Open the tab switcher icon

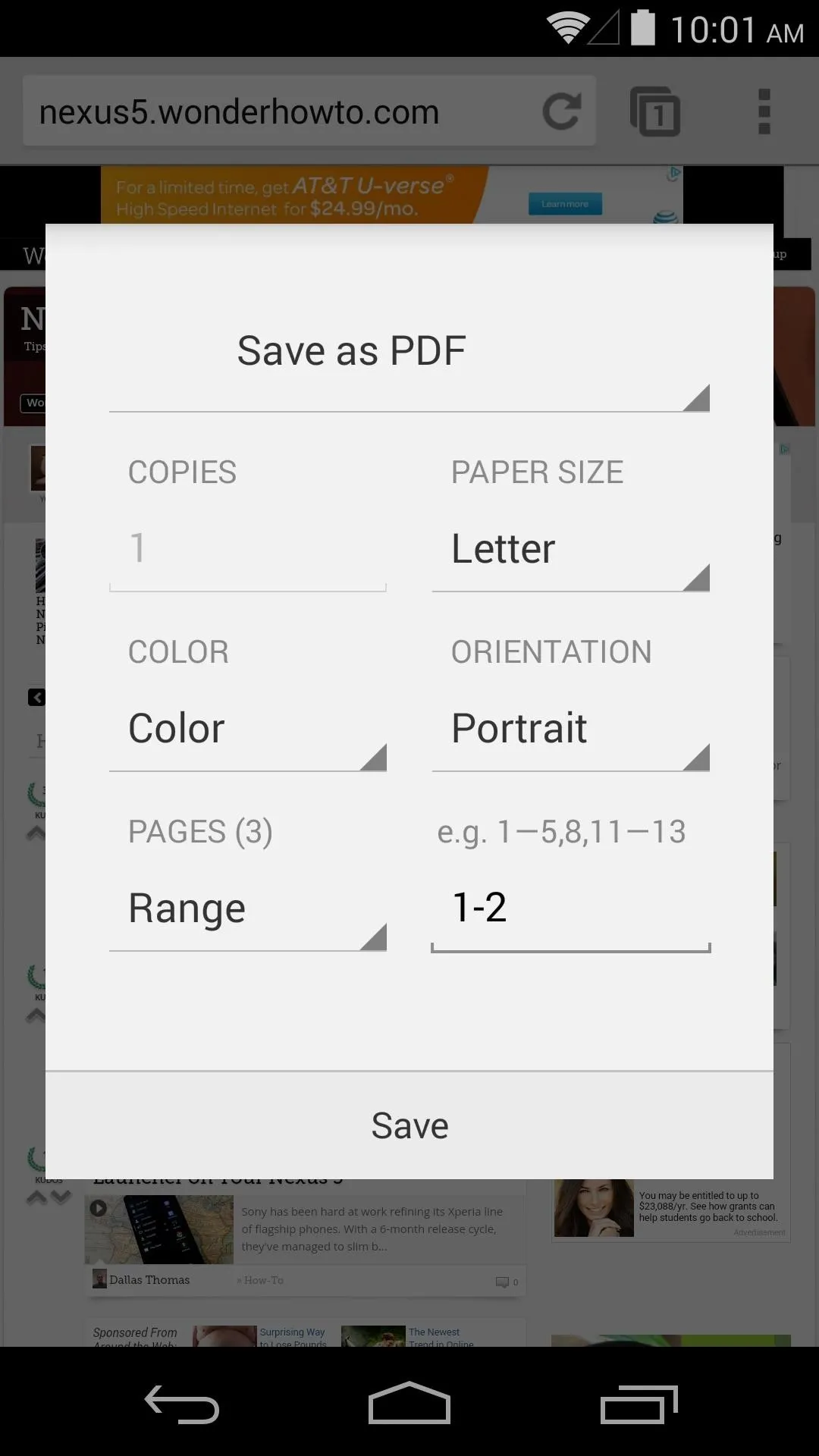(x=655, y=111)
